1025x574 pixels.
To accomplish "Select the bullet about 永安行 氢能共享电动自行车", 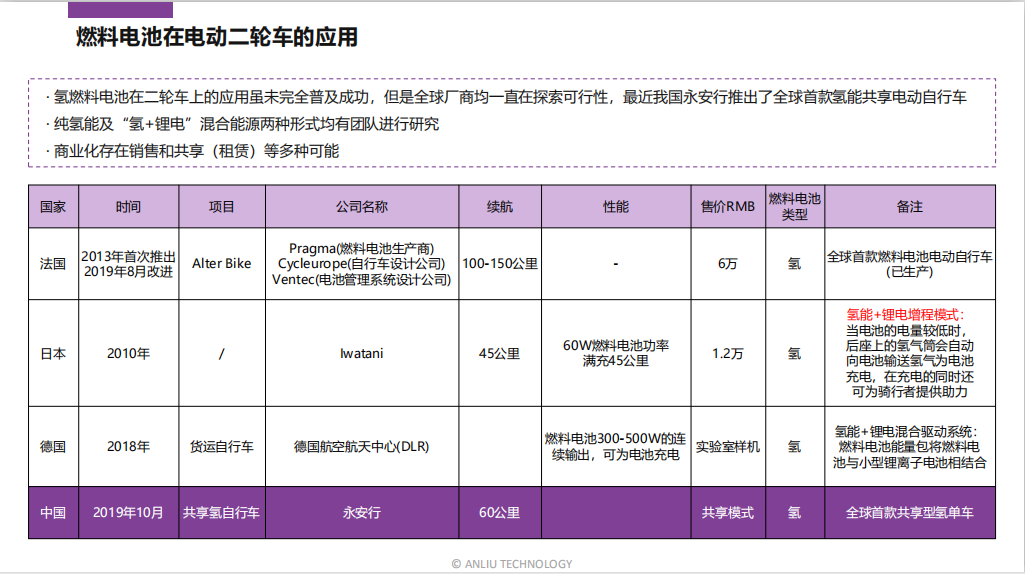I will tap(506, 97).
